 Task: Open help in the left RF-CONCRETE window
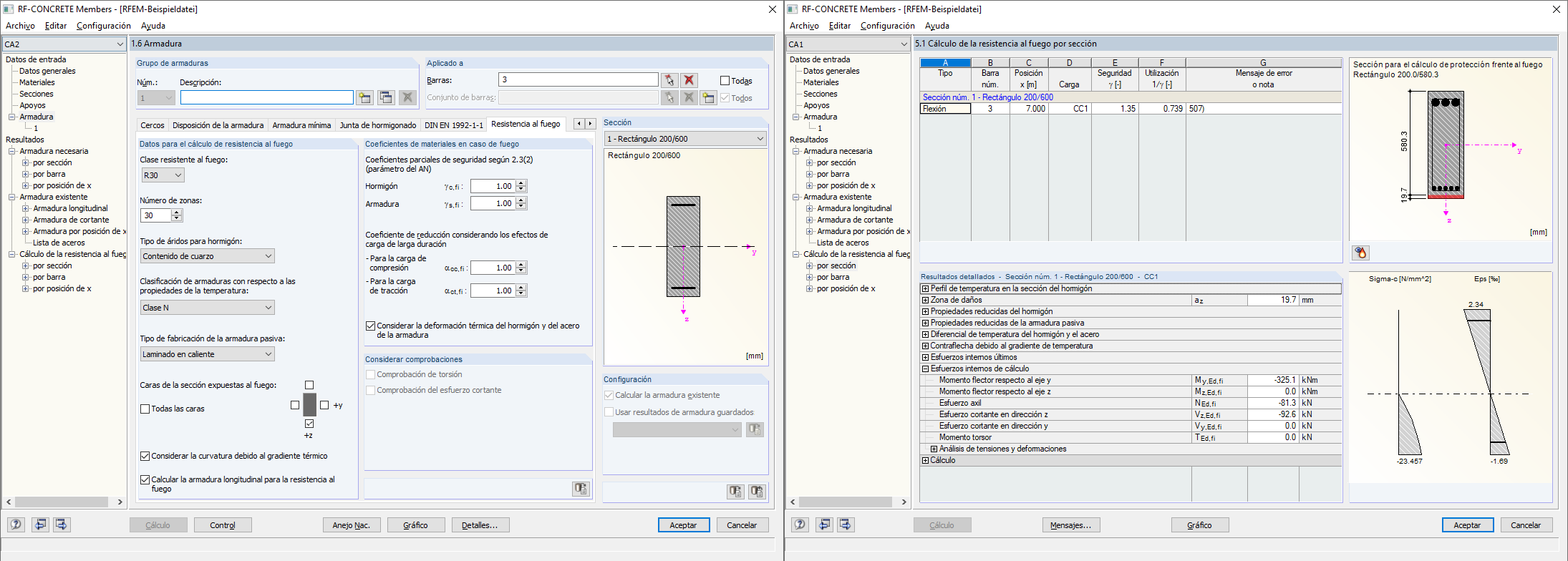16,525
